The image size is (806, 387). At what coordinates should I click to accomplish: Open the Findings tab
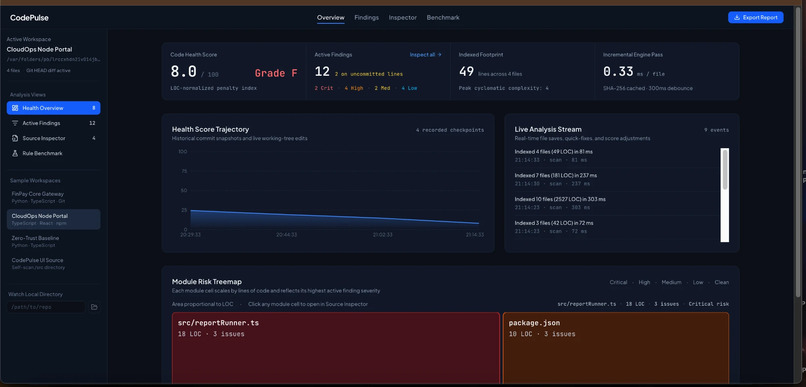[367, 17]
